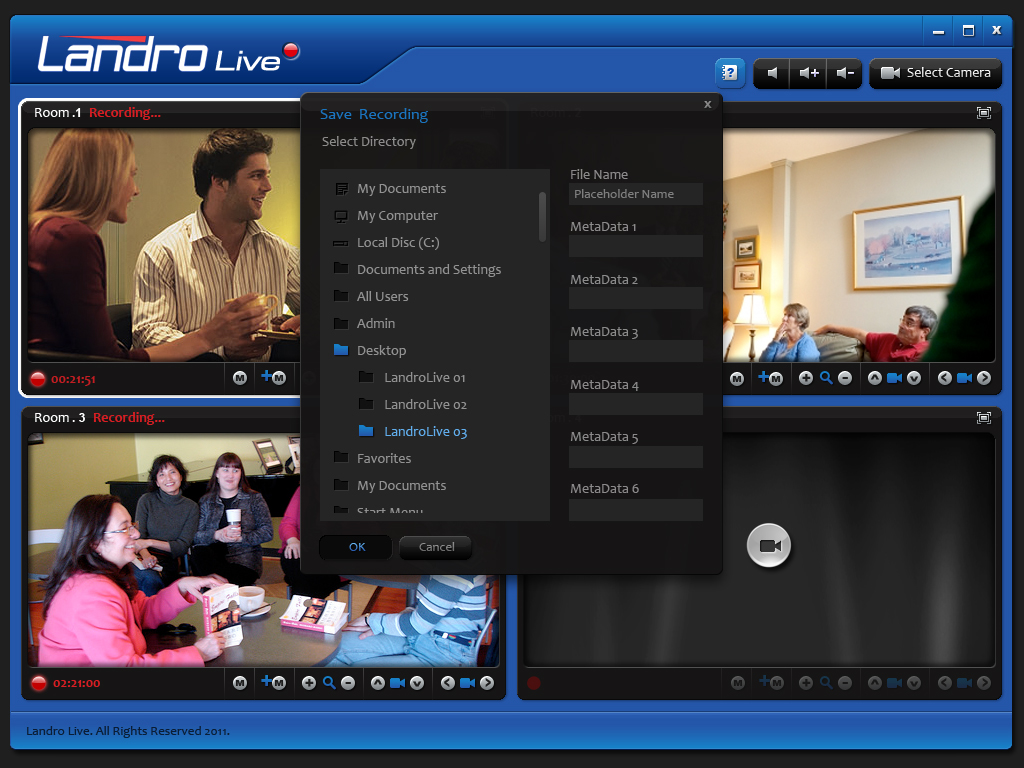Viewport: 1024px width, 768px height.
Task: Tilt the camera down in Room 3
Action: point(417,683)
